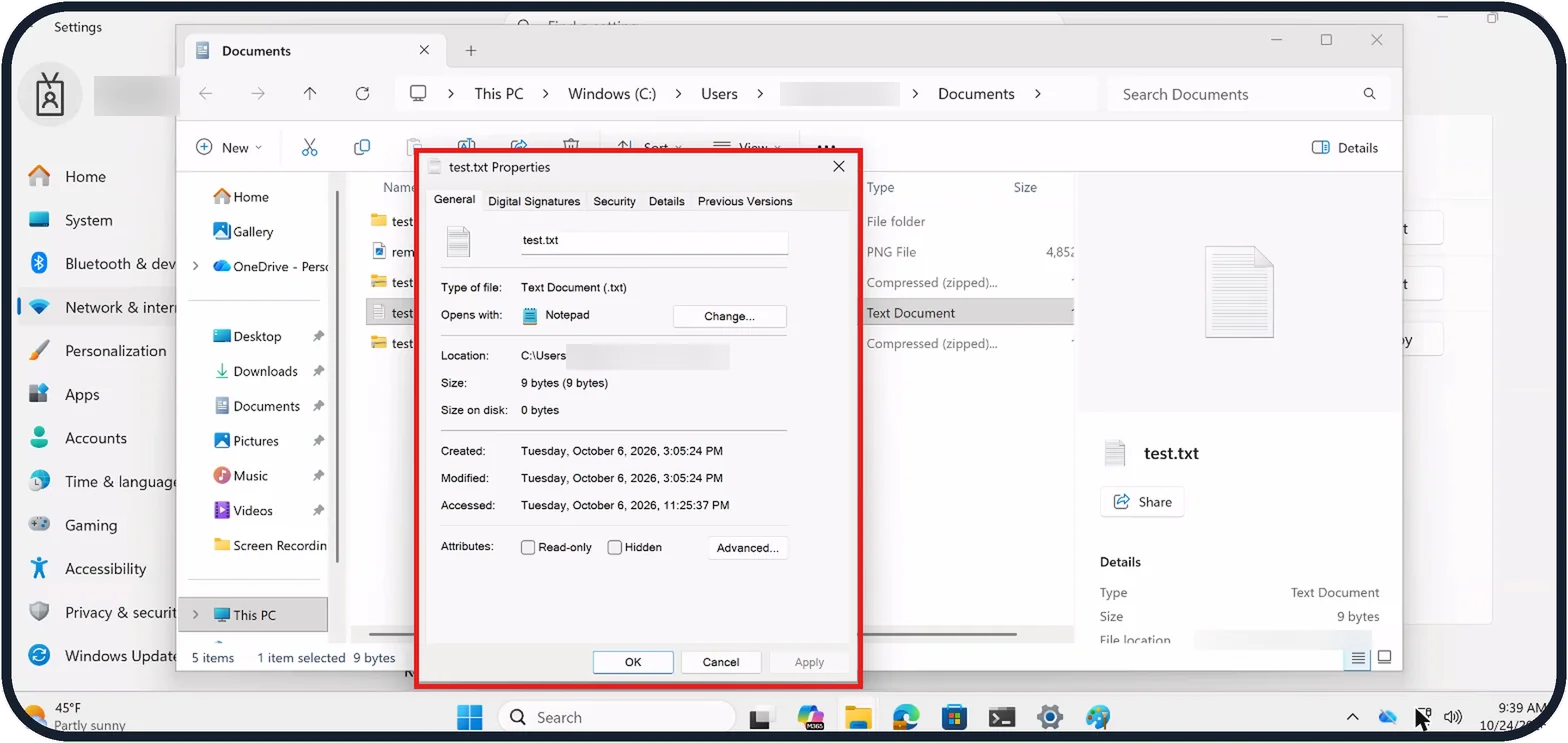
Task: Open the Details tab in Properties dialog
Action: [x=666, y=201]
